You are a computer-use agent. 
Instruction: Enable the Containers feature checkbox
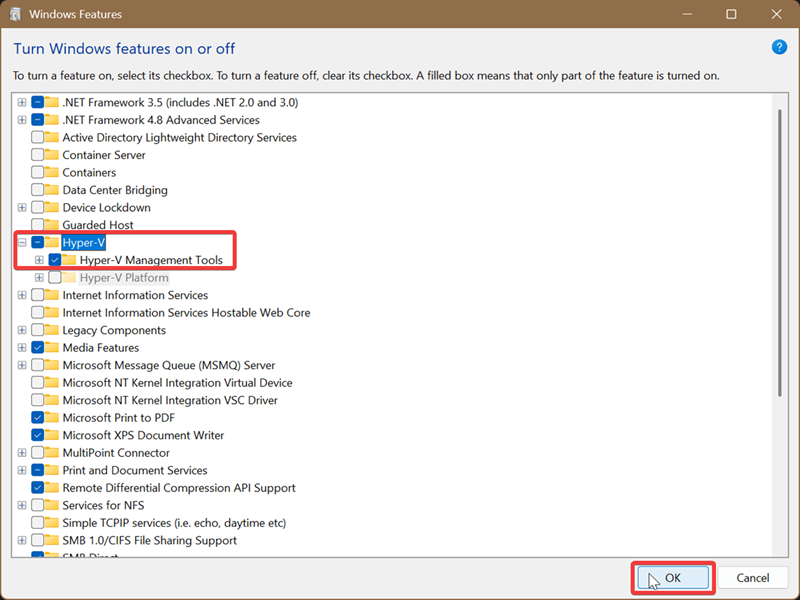pos(37,172)
